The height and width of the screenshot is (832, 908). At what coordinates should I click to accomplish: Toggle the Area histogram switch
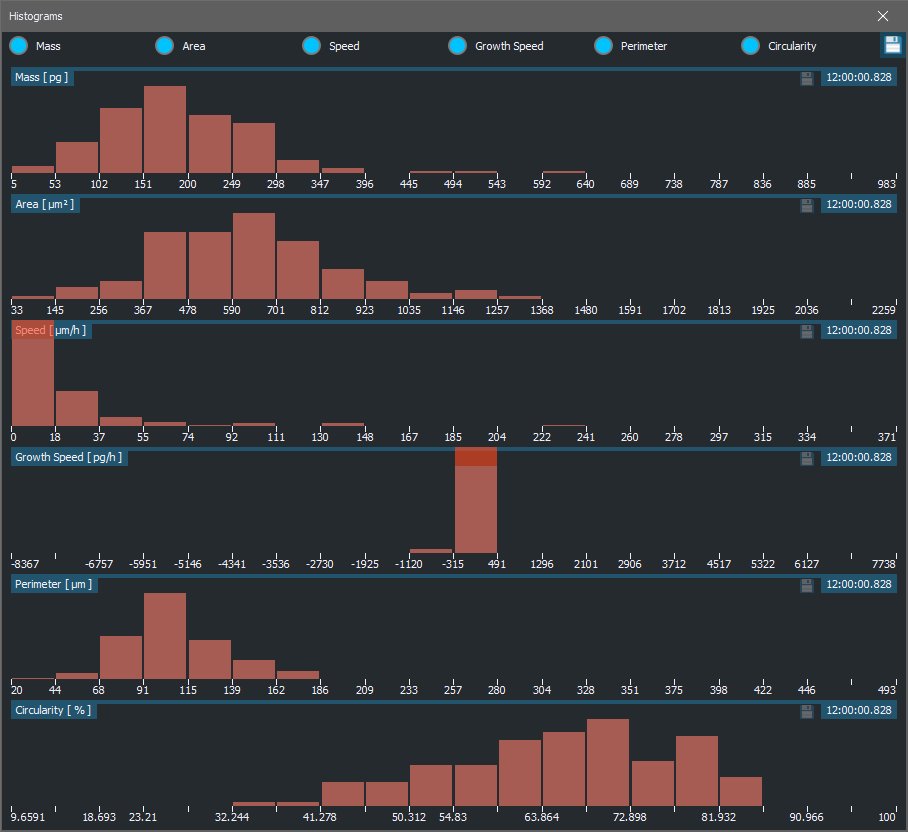click(x=165, y=46)
